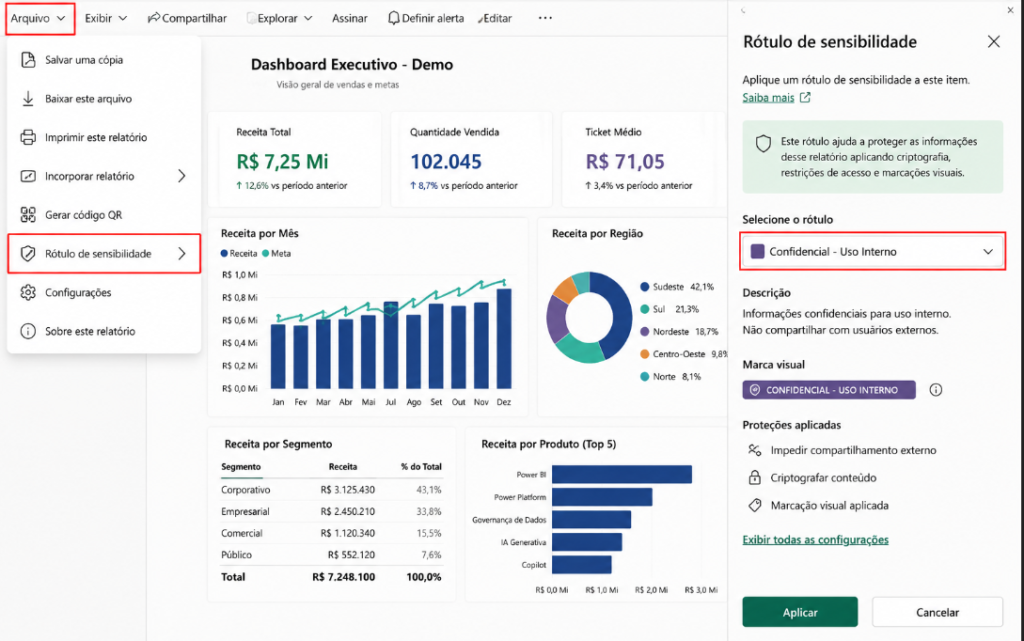Click the Quantidade Vendida value 102.045
Viewport: 1024px width, 641px height.
(x=446, y=161)
